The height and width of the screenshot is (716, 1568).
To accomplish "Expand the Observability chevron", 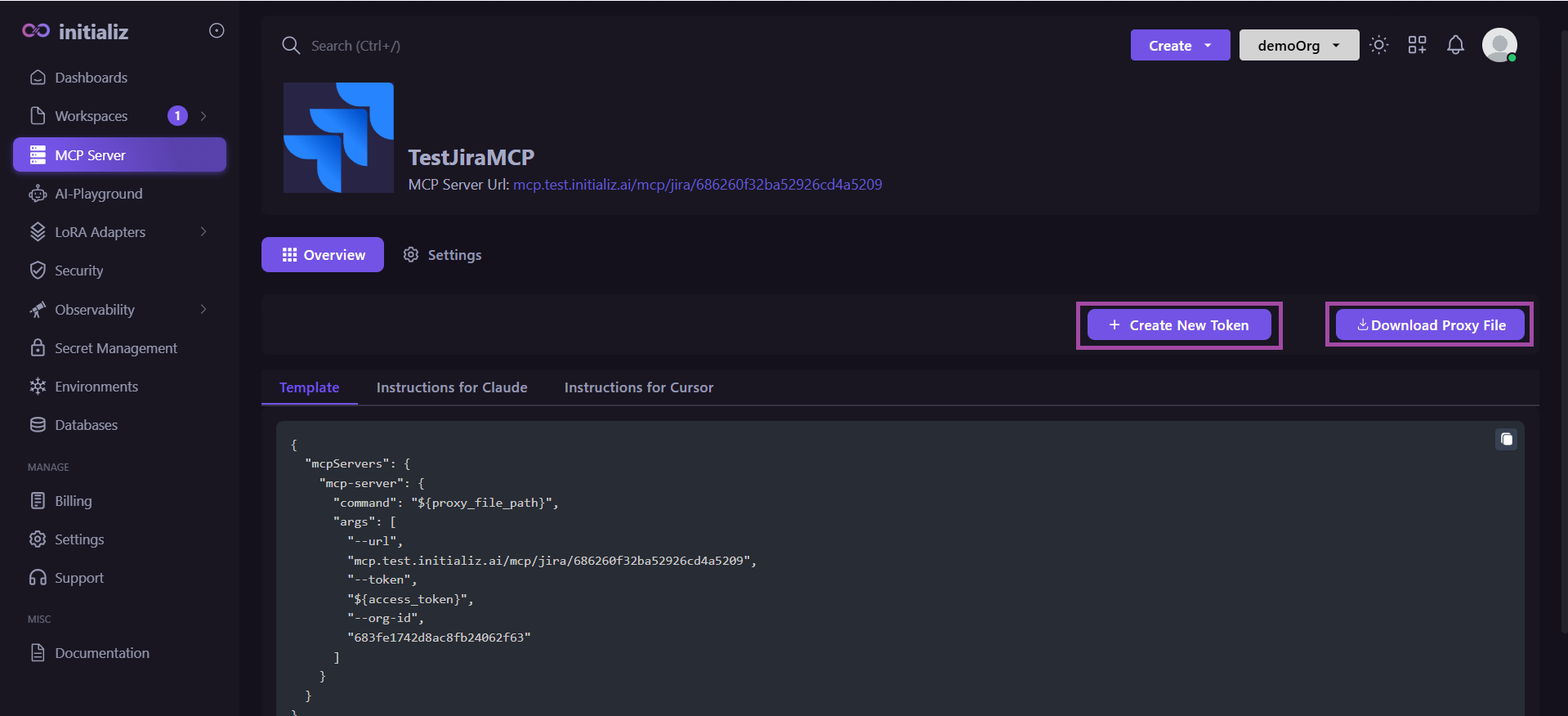I will [203, 309].
